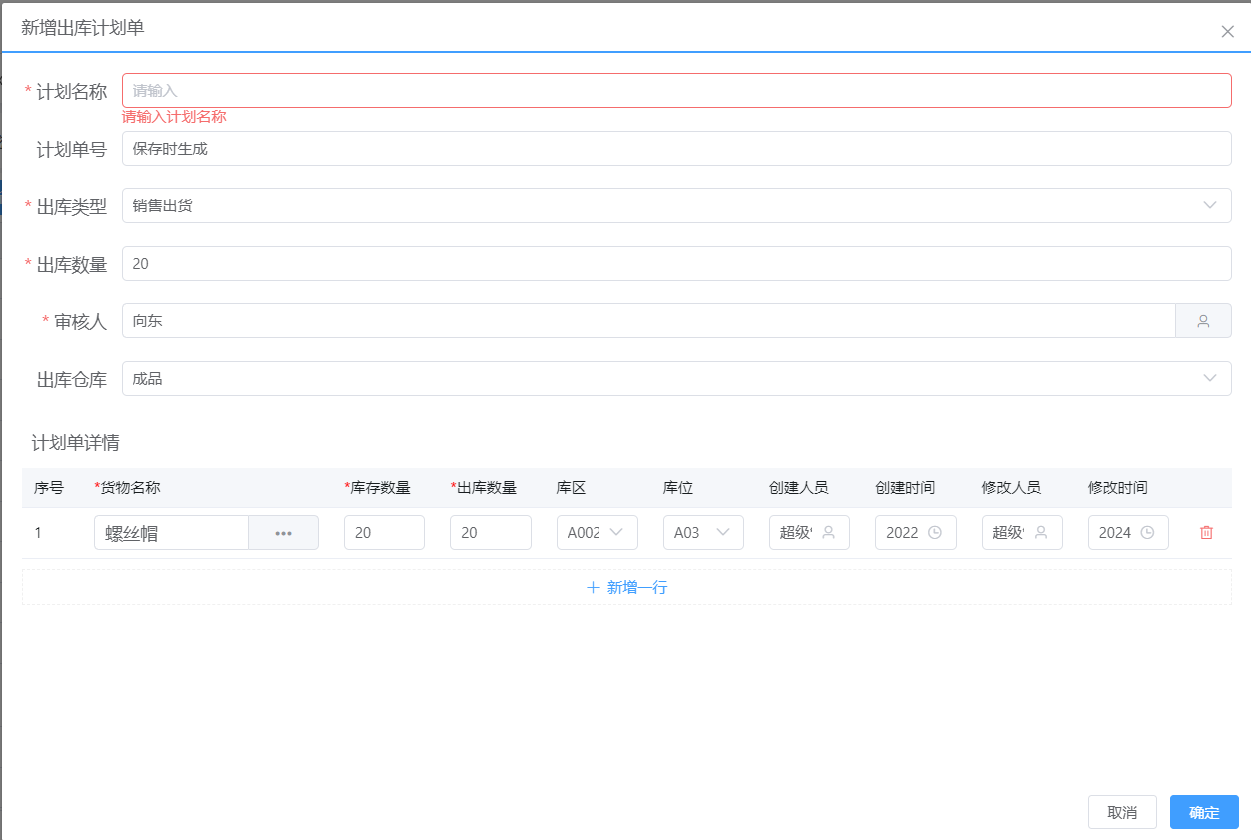This screenshot has height=840, width=1251.
Task: Click the 计划名称 input field
Action: (x=676, y=90)
